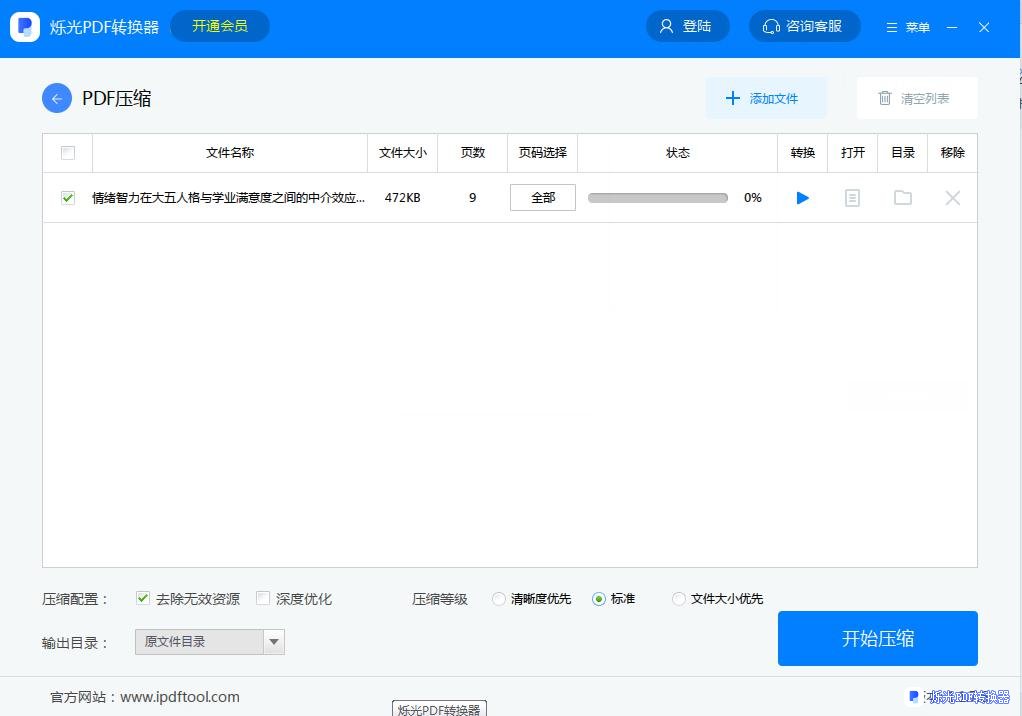Click the 添加文件 button
The image size is (1022, 716).
pyautogui.click(x=766, y=98)
